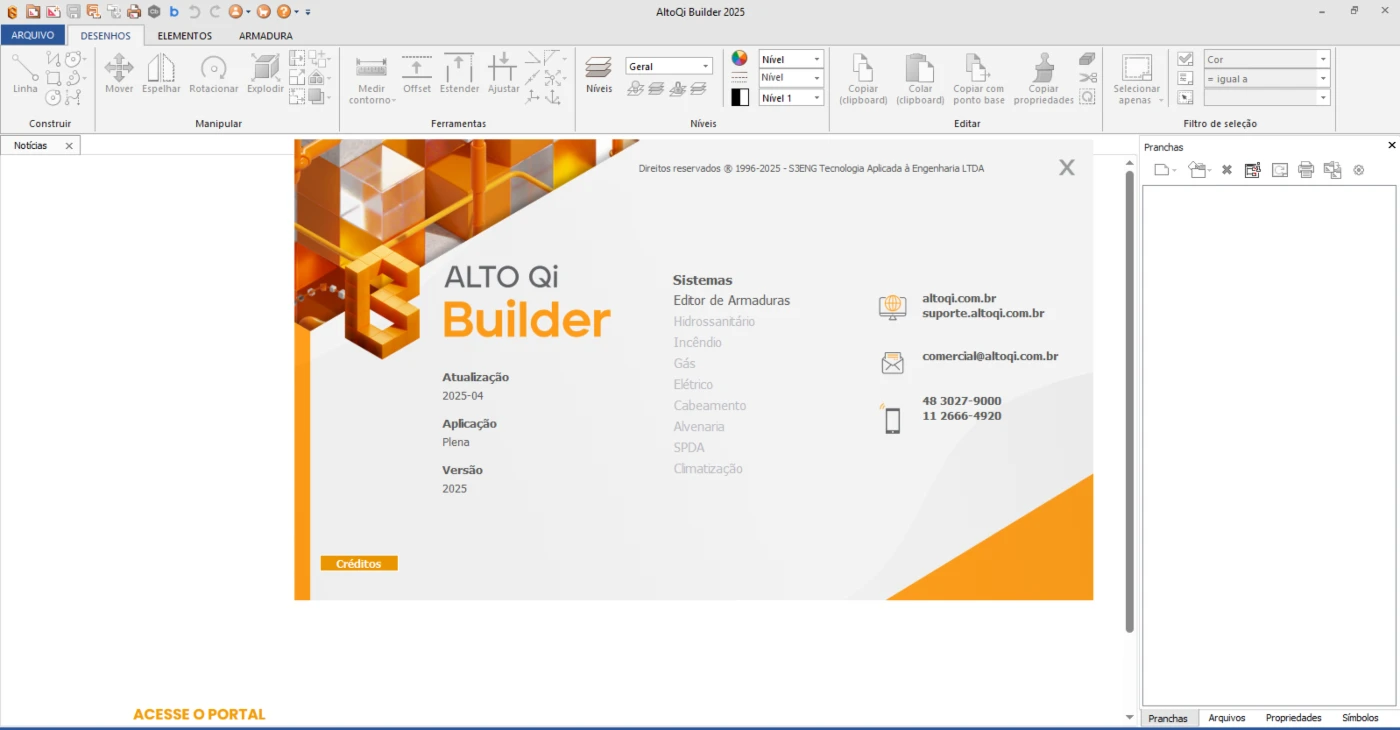Click the printer icon in quick access toolbar
Viewport: 1400px width, 730px height.
133,12
